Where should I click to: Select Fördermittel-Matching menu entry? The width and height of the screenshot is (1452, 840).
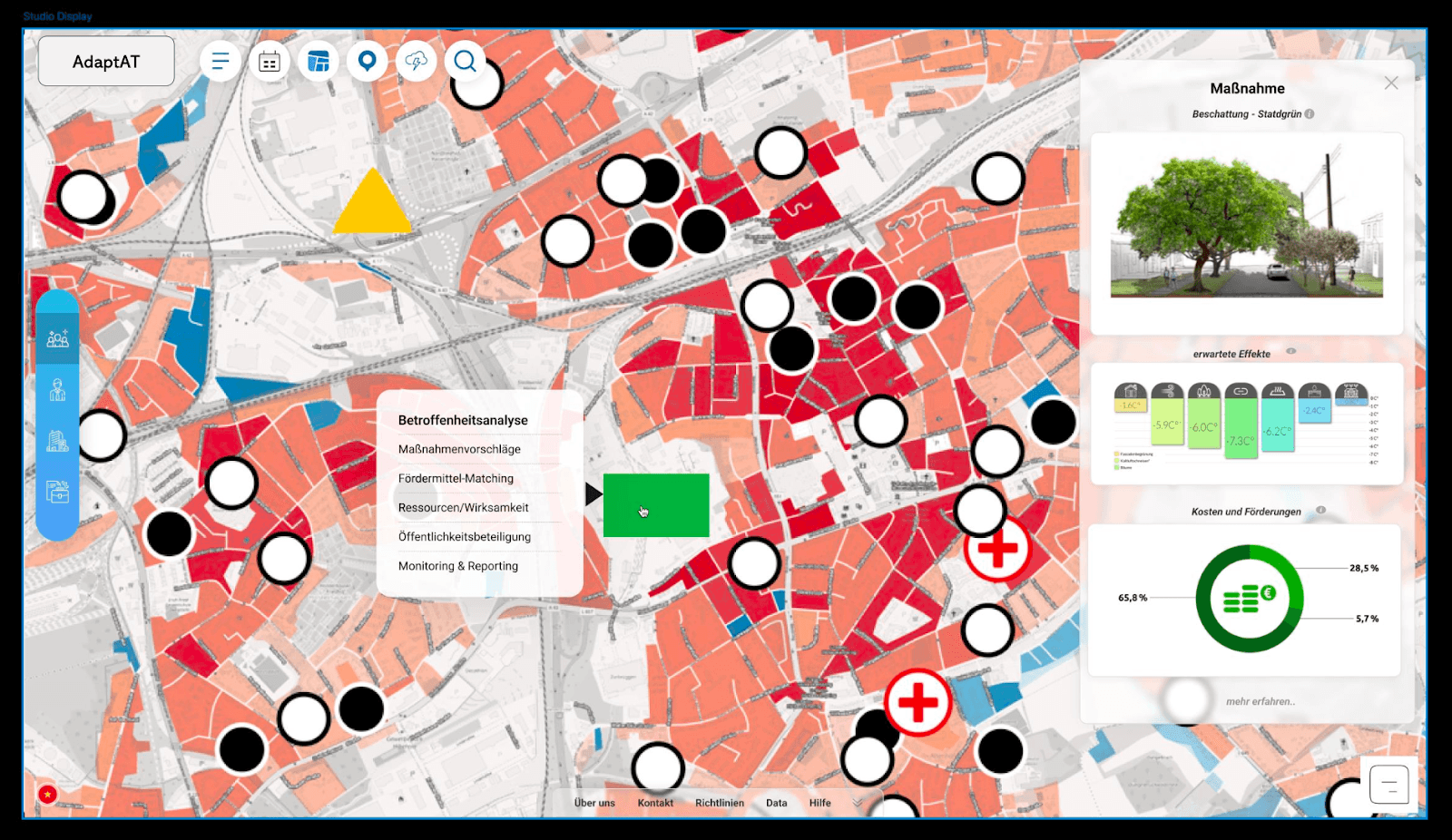click(456, 479)
